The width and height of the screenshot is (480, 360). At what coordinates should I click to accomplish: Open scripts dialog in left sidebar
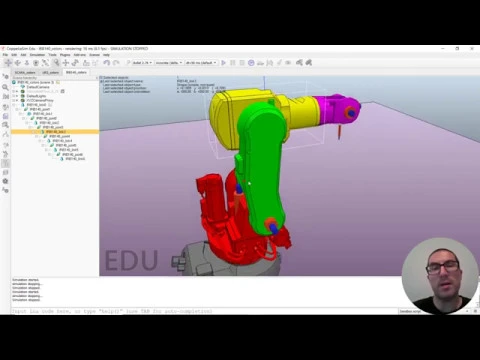(5, 116)
